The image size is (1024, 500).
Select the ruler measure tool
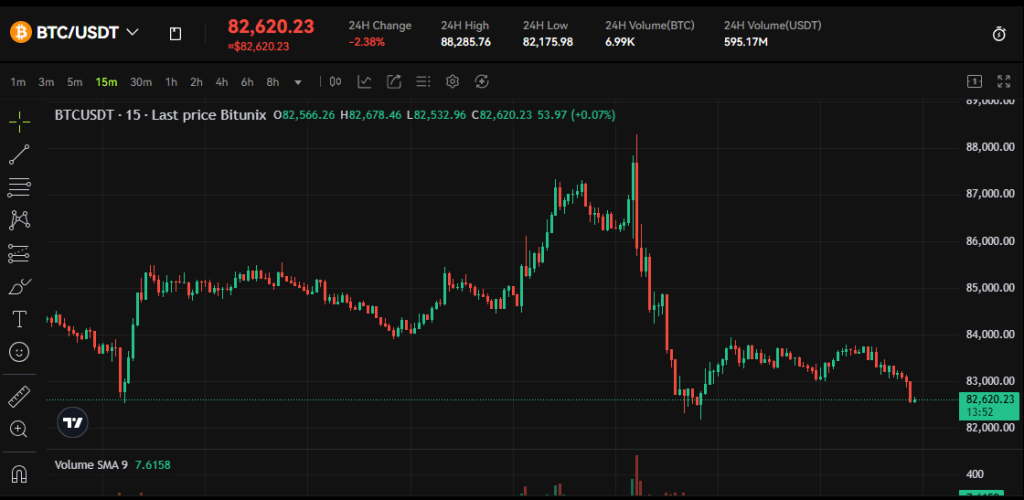click(x=20, y=396)
